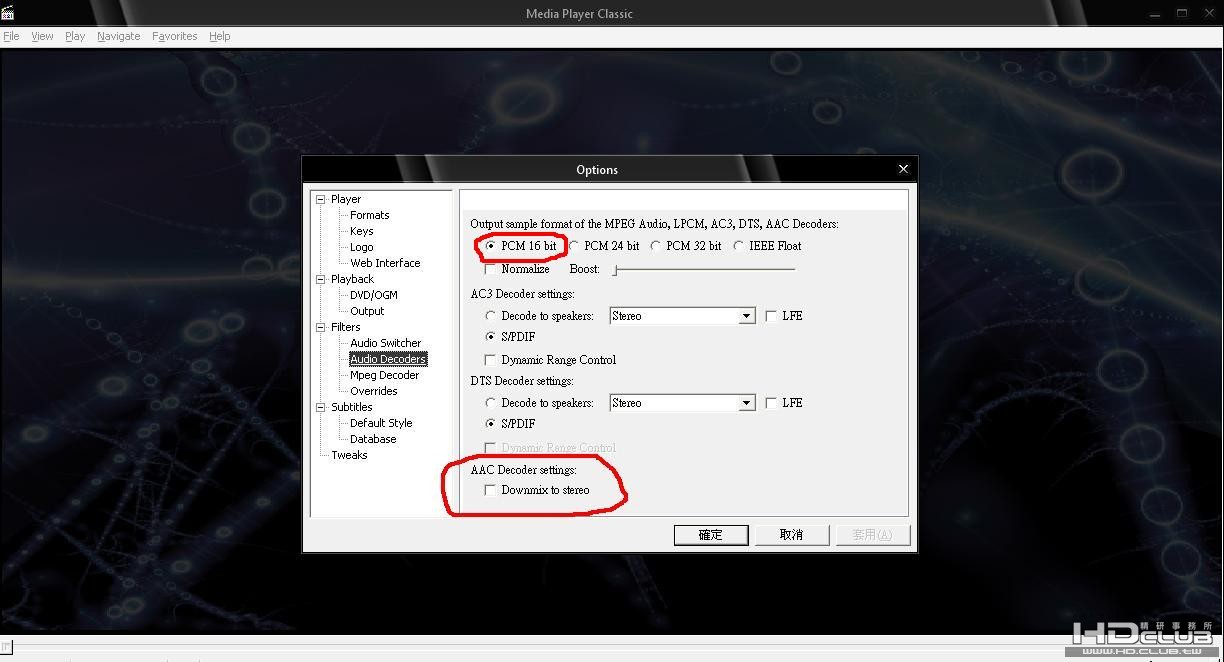1224x662 pixels.
Task: Choose AC3 Decode to speakers option
Action: pos(490,316)
